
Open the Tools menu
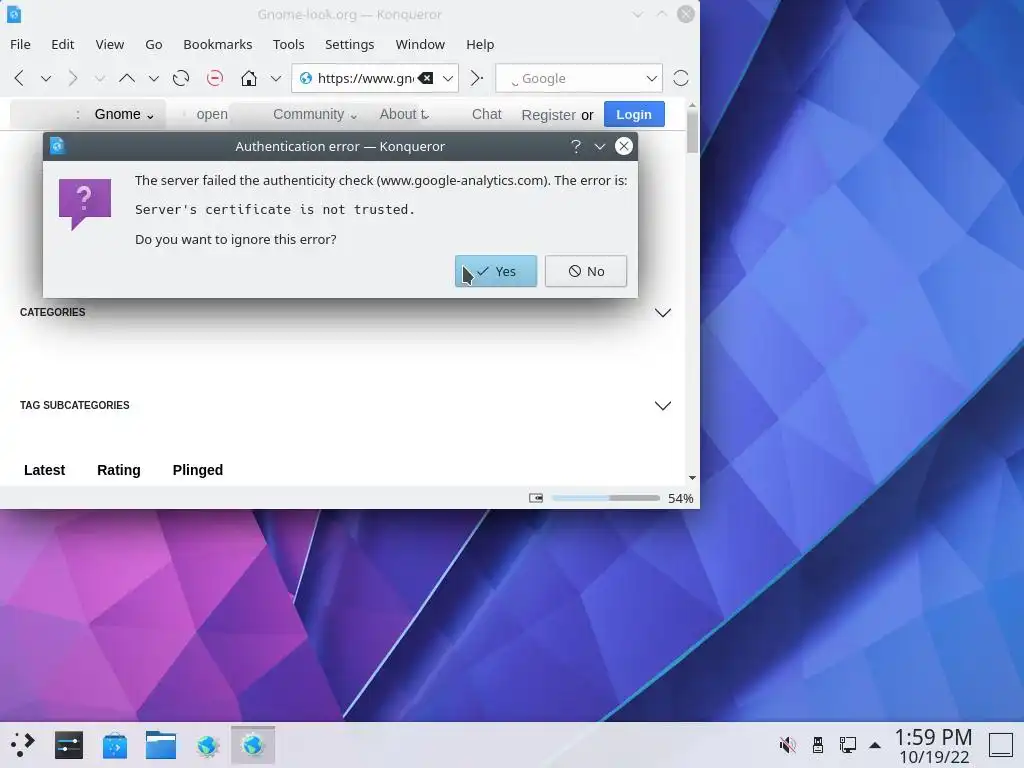point(289,44)
